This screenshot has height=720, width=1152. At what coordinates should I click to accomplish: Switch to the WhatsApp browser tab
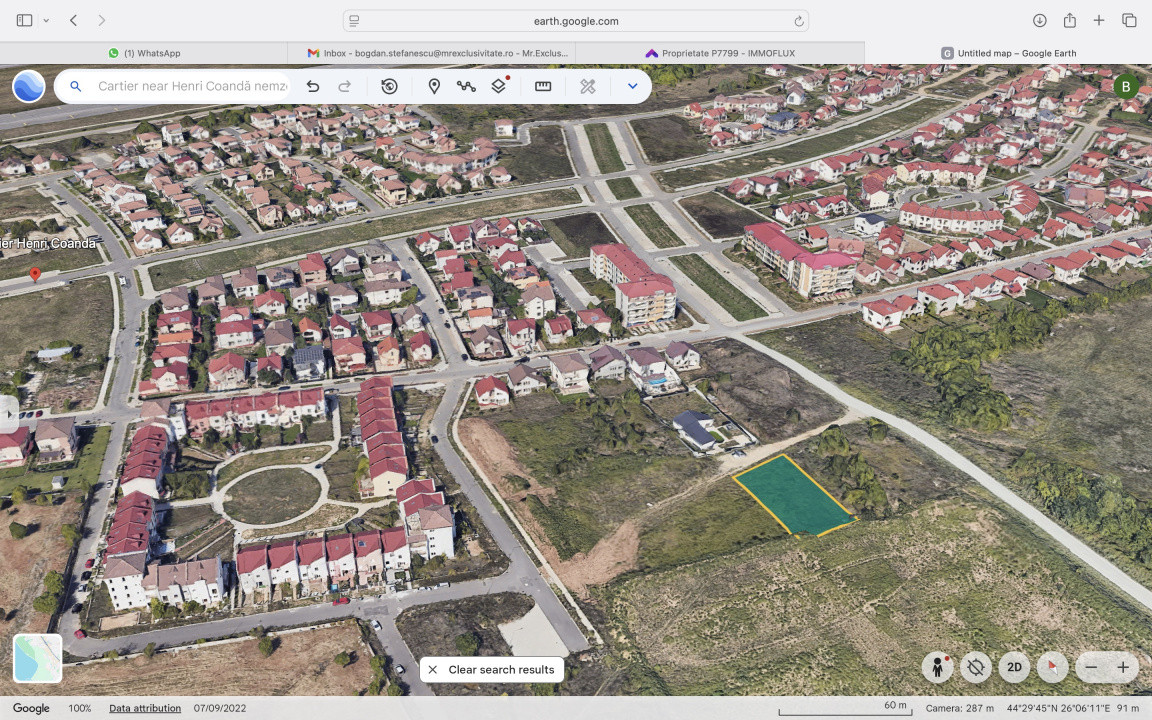click(144, 53)
